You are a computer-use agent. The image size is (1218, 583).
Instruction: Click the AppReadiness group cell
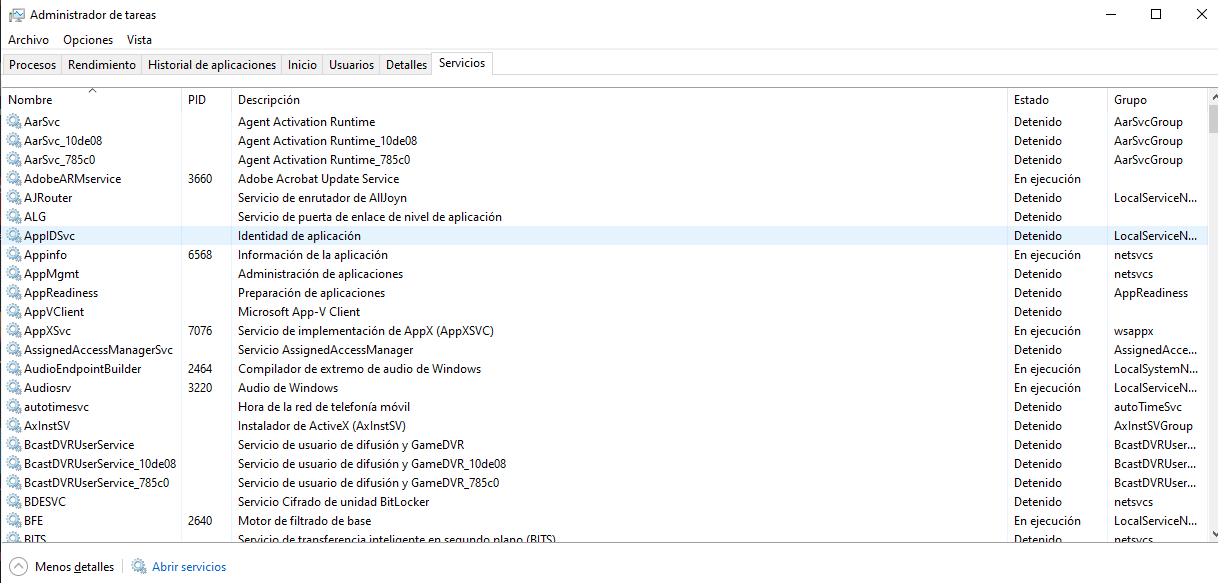(x=1151, y=293)
